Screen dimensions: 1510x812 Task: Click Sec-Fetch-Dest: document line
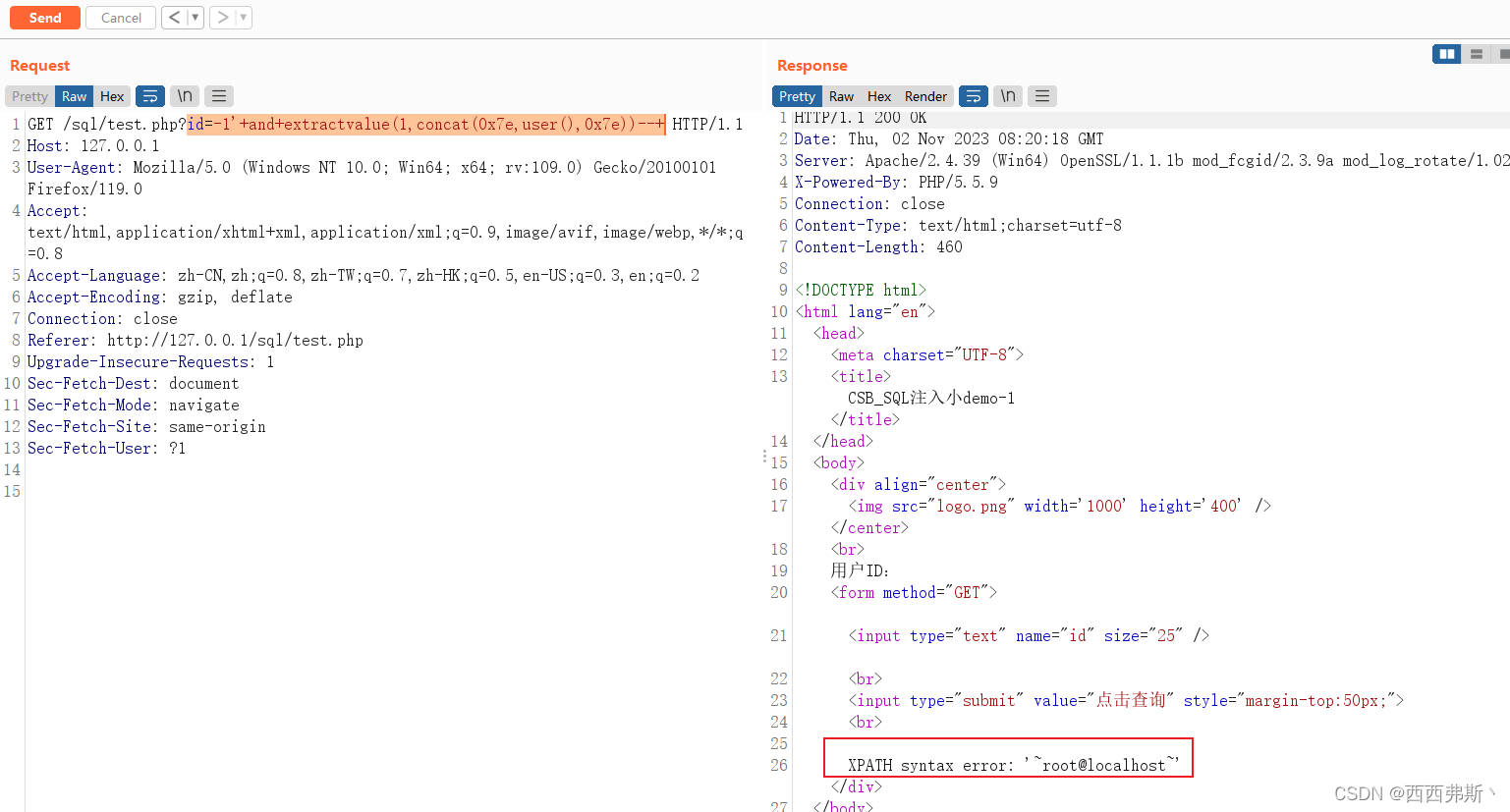tap(134, 383)
